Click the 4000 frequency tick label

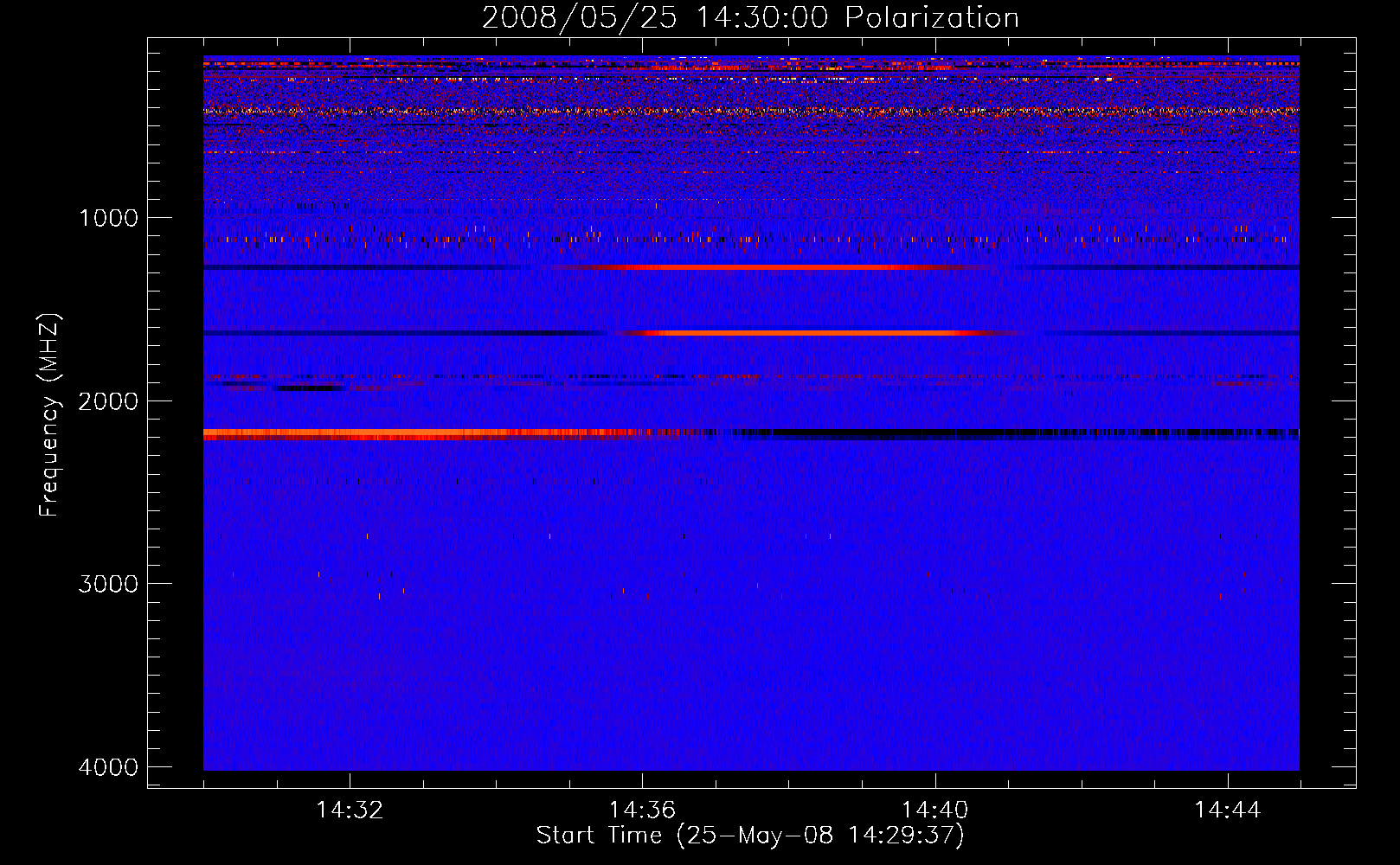tap(108, 767)
